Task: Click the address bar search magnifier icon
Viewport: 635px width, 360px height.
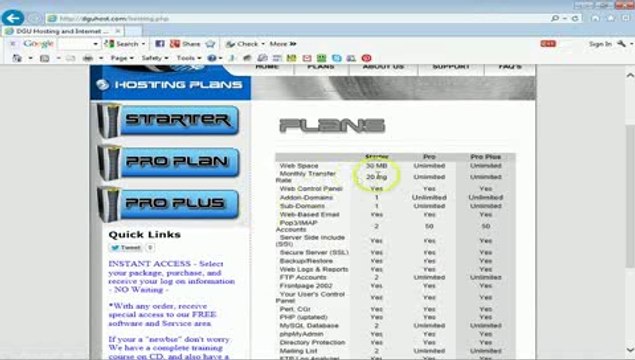Action: (555, 18)
